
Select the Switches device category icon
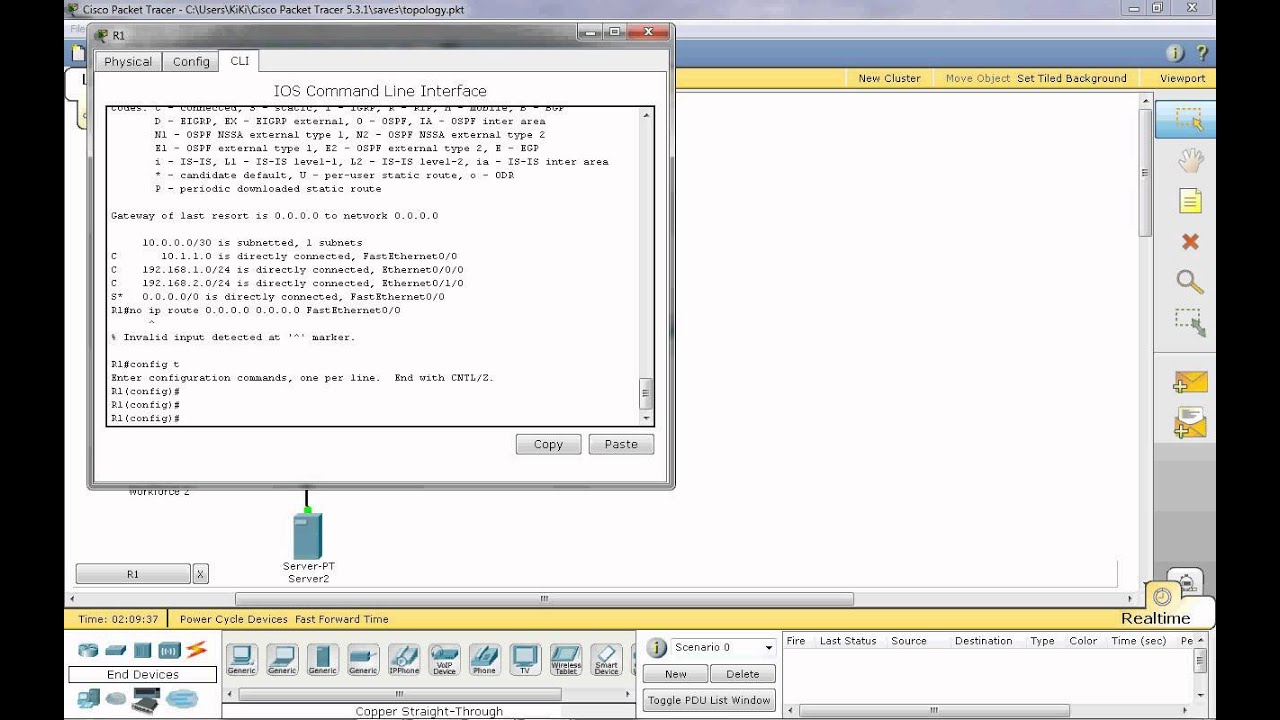116,650
